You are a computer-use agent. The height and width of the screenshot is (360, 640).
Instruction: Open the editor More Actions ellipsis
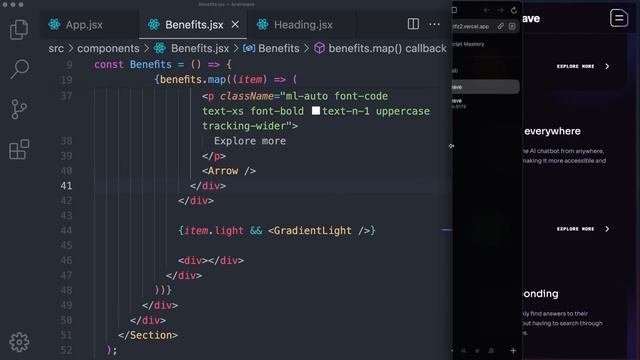click(434, 24)
